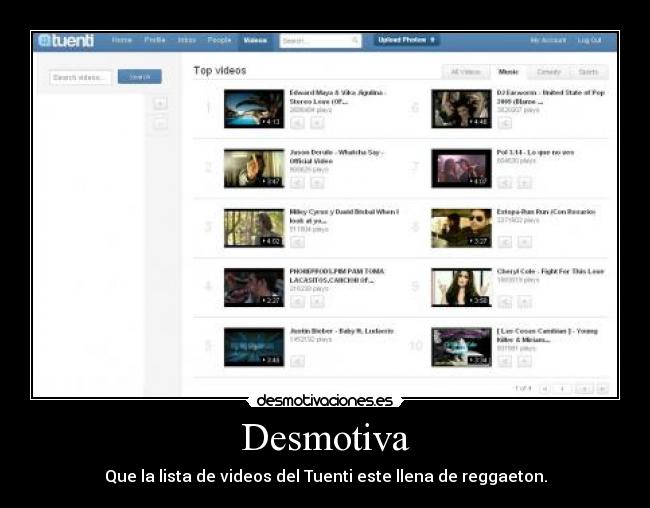
Task: Open the Edward Maya Stereo Love thumbnail
Action: click(x=254, y=109)
